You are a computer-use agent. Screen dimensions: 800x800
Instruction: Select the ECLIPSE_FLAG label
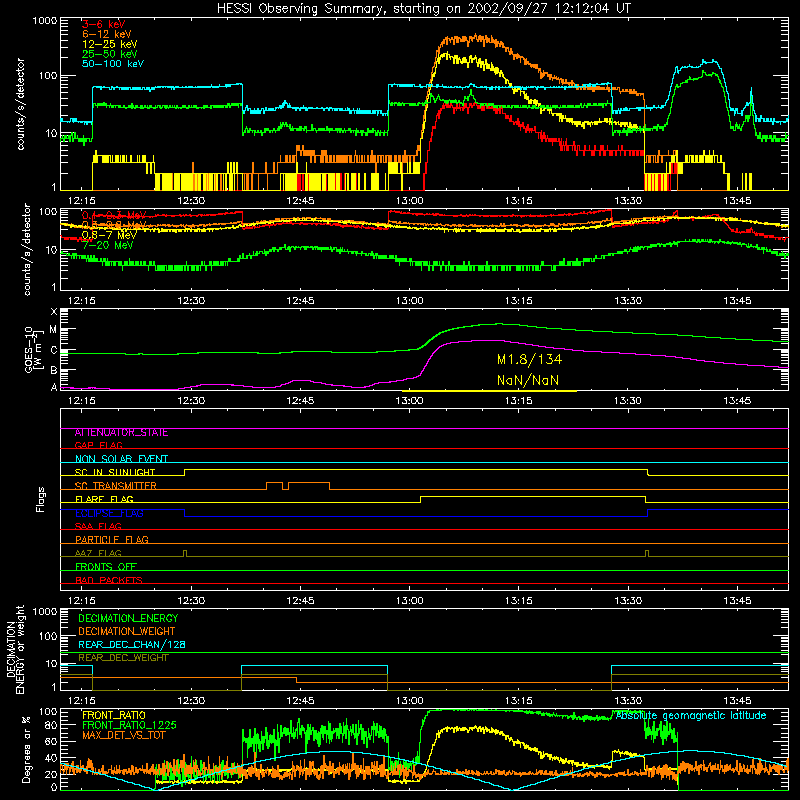point(109,513)
